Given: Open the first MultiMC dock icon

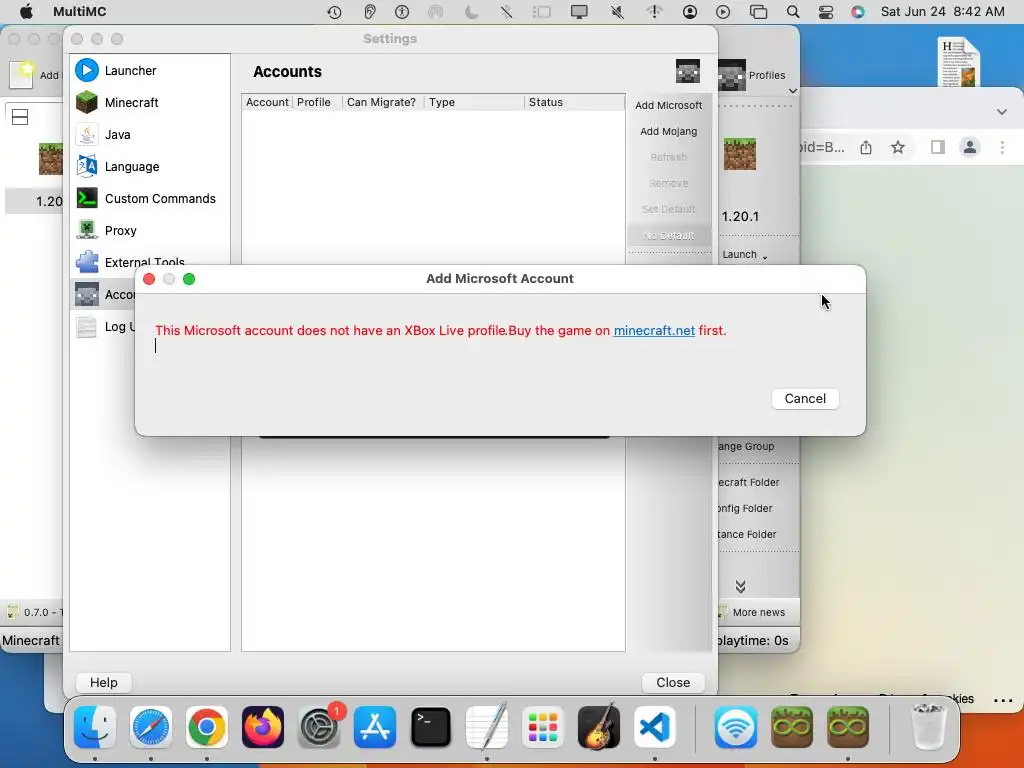Looking at the screenshot, I should pos(792,727).
